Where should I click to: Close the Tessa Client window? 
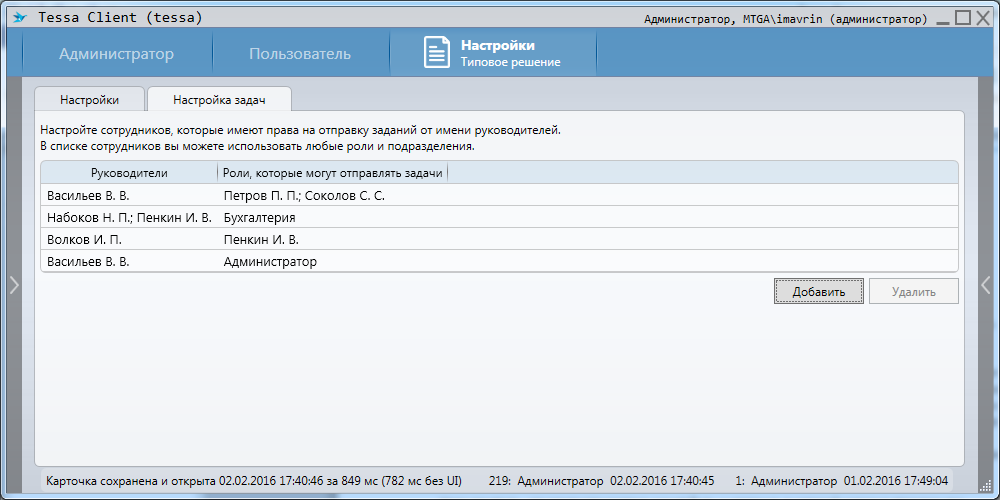click(x=983, y=18)
